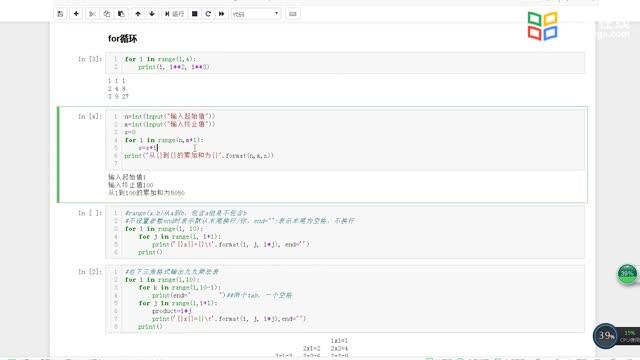Copy selected cells icon

(107, 14)
